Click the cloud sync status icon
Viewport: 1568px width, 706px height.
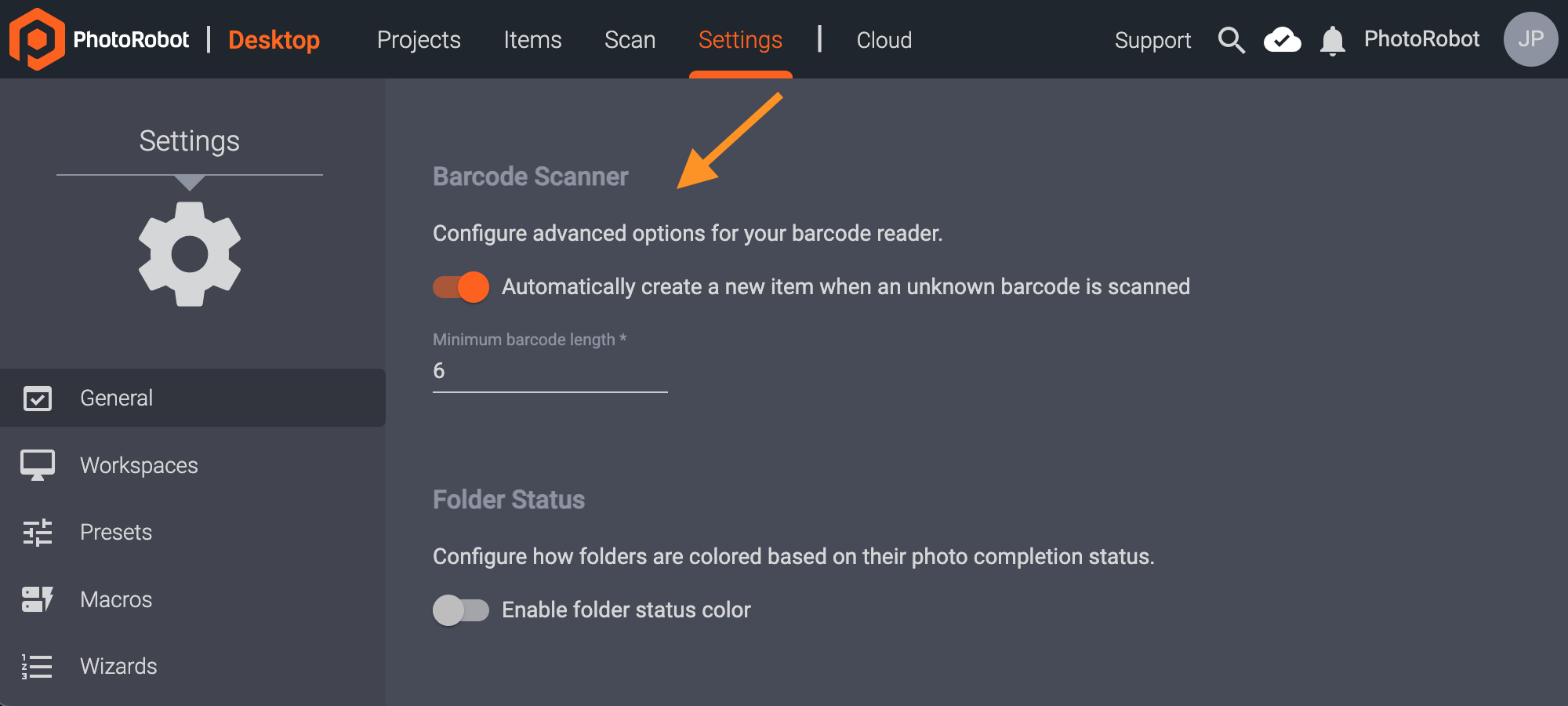pyautogui.click(x=1282, y=40)
